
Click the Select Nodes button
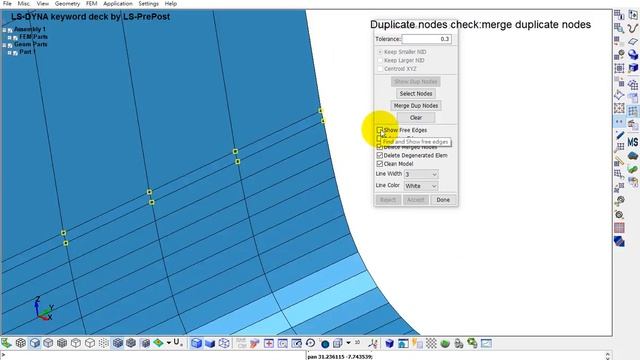[x=416, y=94]
